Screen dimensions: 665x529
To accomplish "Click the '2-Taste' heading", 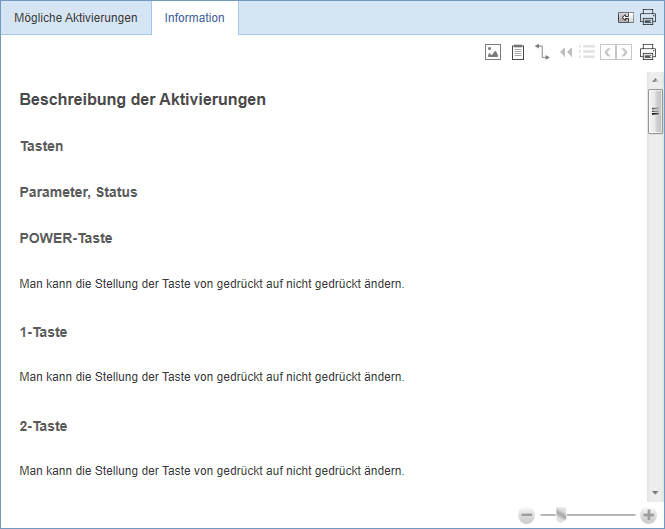I will (43, 426).
